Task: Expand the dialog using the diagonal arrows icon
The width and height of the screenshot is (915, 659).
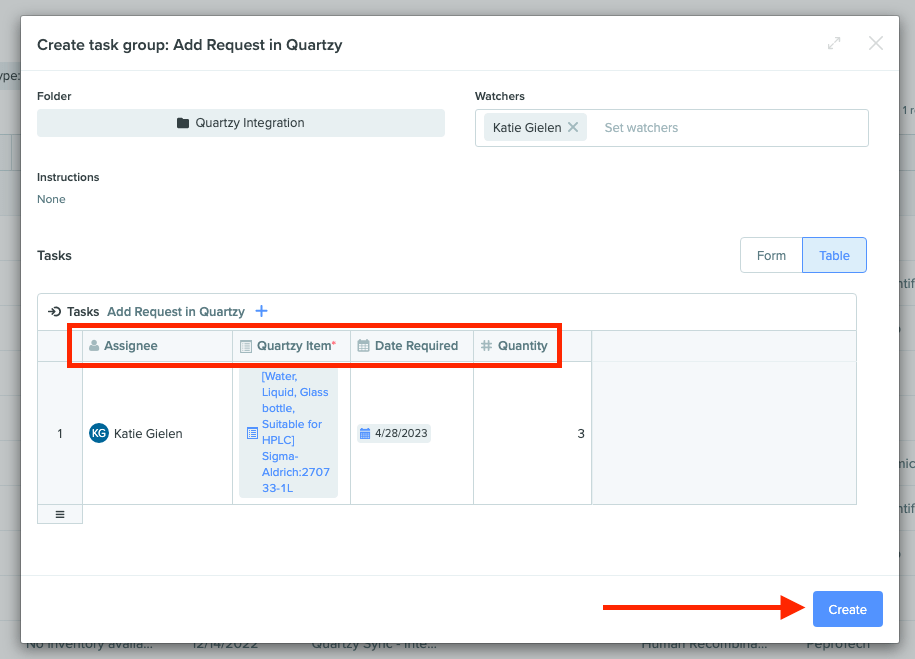Action: [x=834, y=43]
